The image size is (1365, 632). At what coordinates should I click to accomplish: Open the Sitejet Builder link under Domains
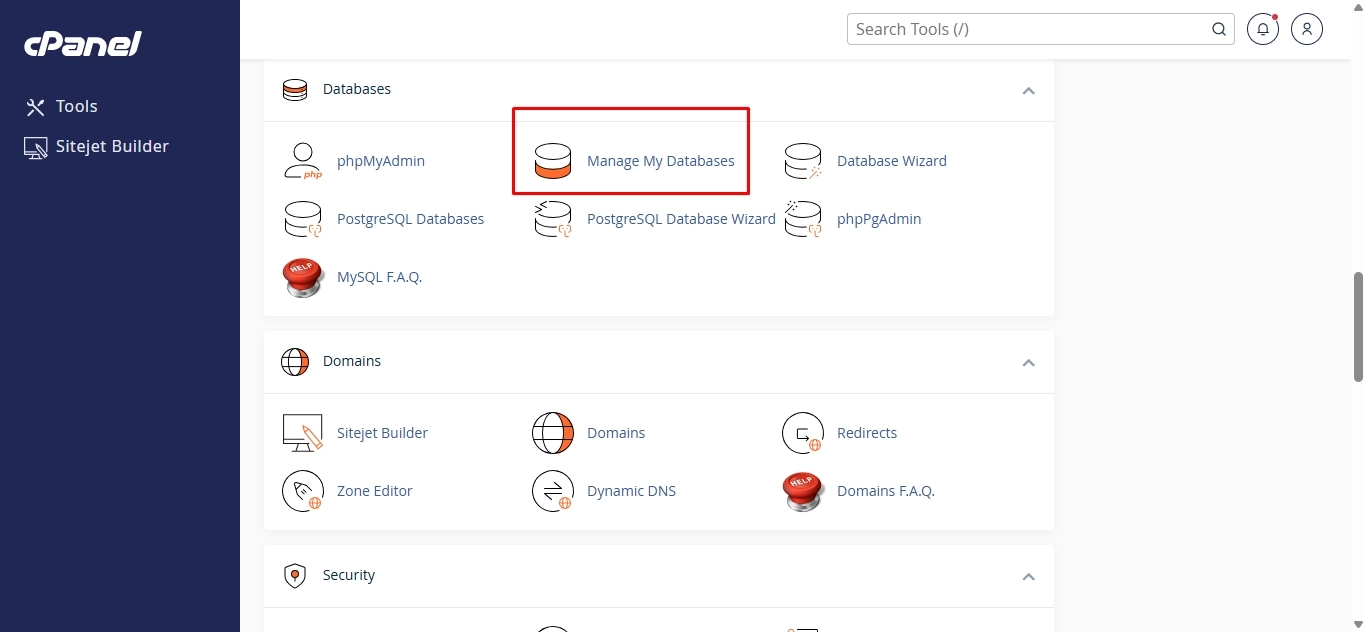(x=382, y=433)
